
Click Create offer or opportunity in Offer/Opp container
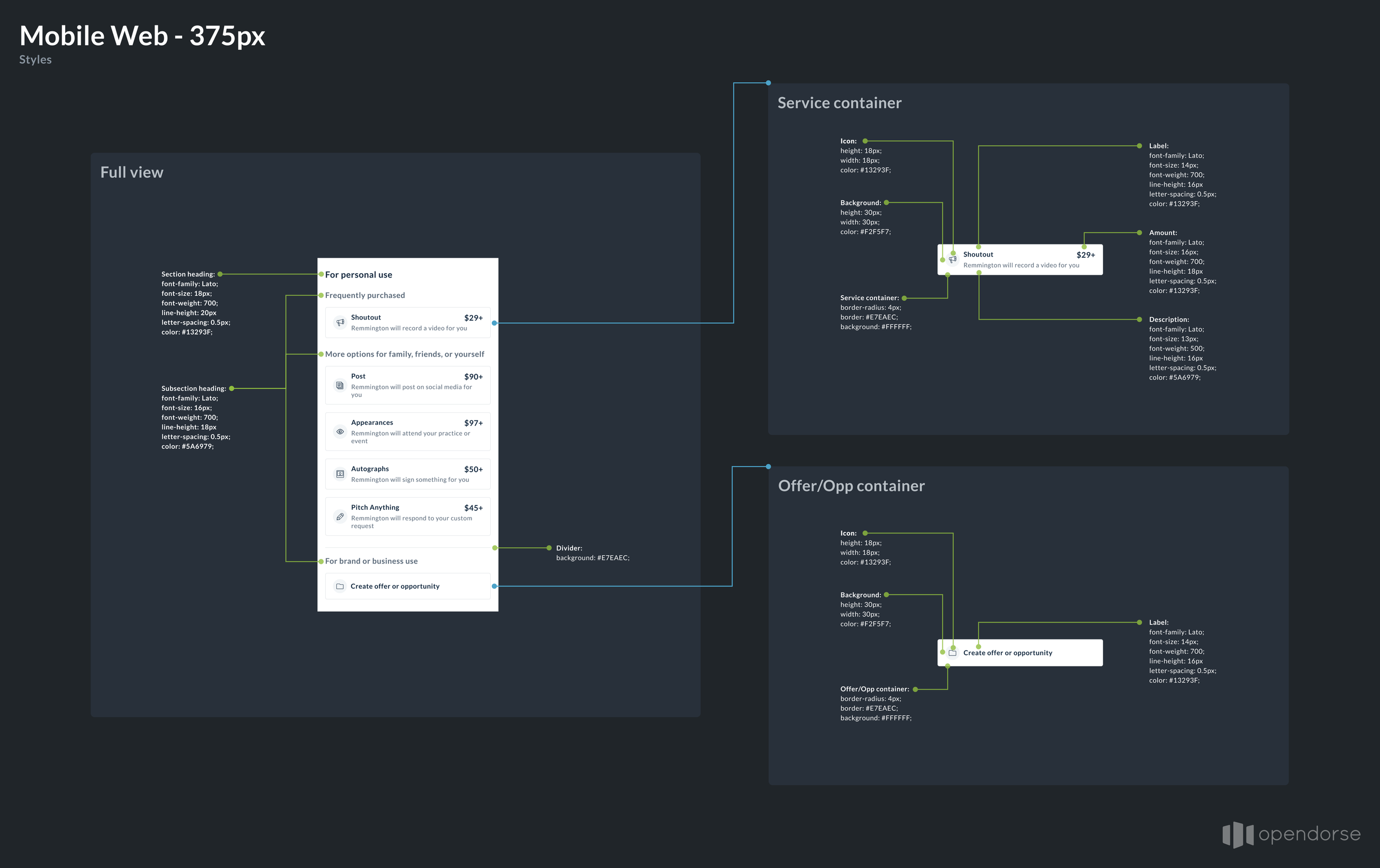[1007, 653]
